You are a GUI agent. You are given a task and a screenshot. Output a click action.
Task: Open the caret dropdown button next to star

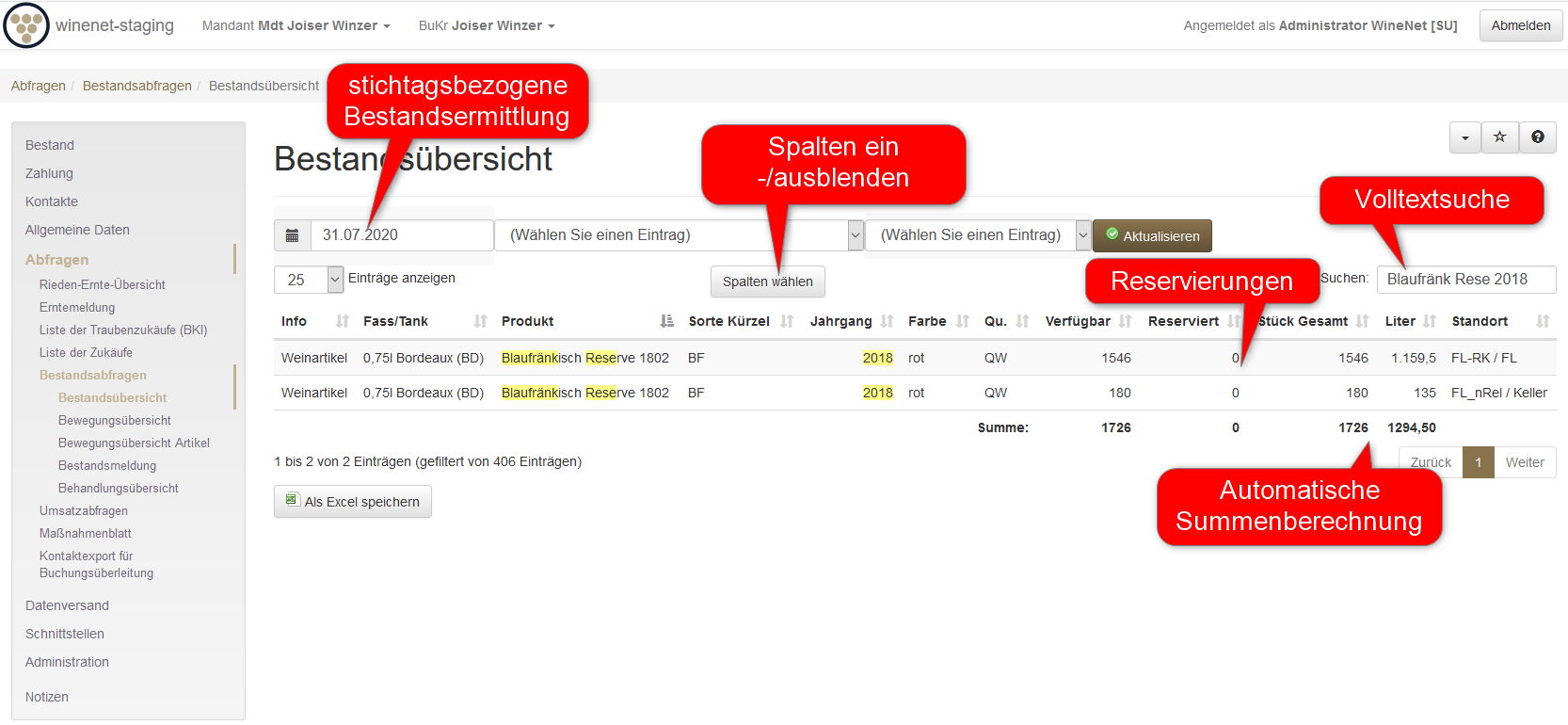1464,137
